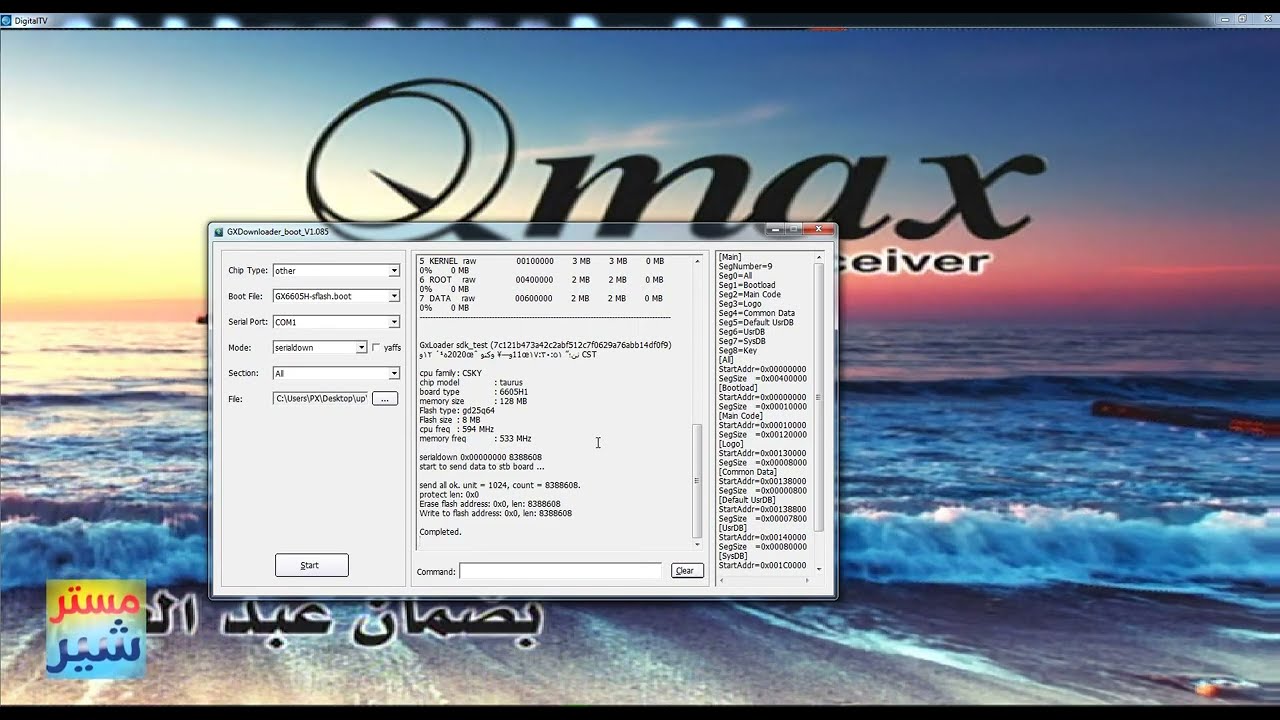The image size is (1280, 720).
Task: Open the Serial Port dropdown
Action: pos(336,322)
